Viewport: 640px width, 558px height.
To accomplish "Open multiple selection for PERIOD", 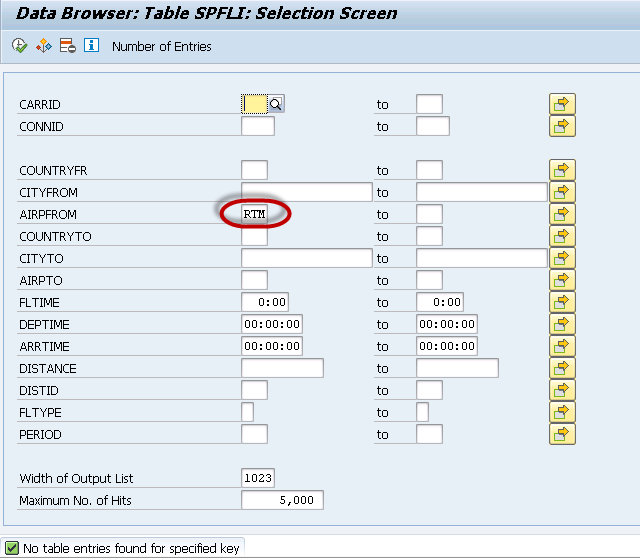I will tap(562, 434).
